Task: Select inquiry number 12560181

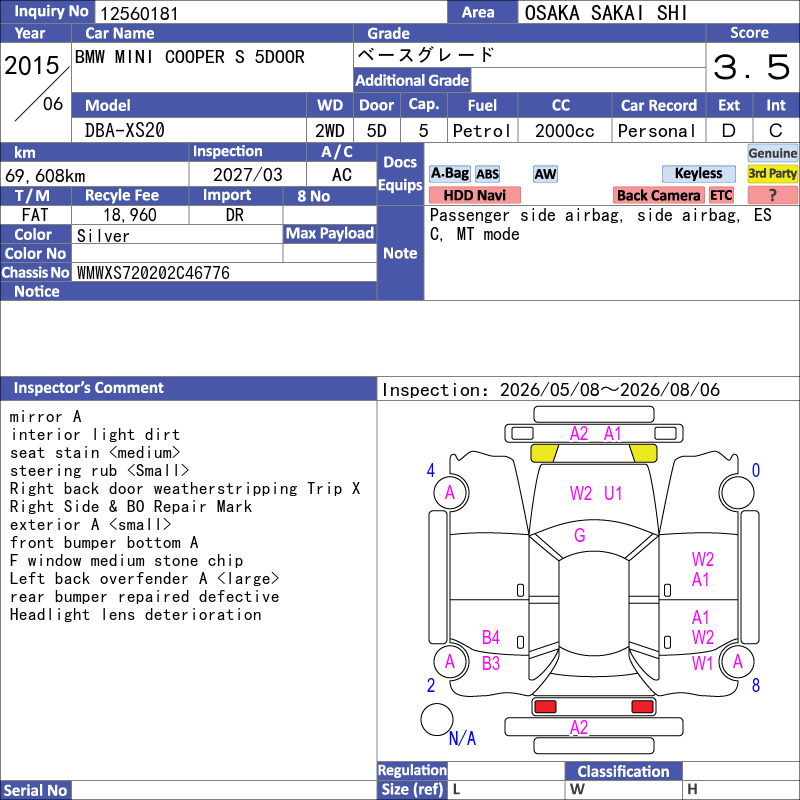Action: click(139, 13)
